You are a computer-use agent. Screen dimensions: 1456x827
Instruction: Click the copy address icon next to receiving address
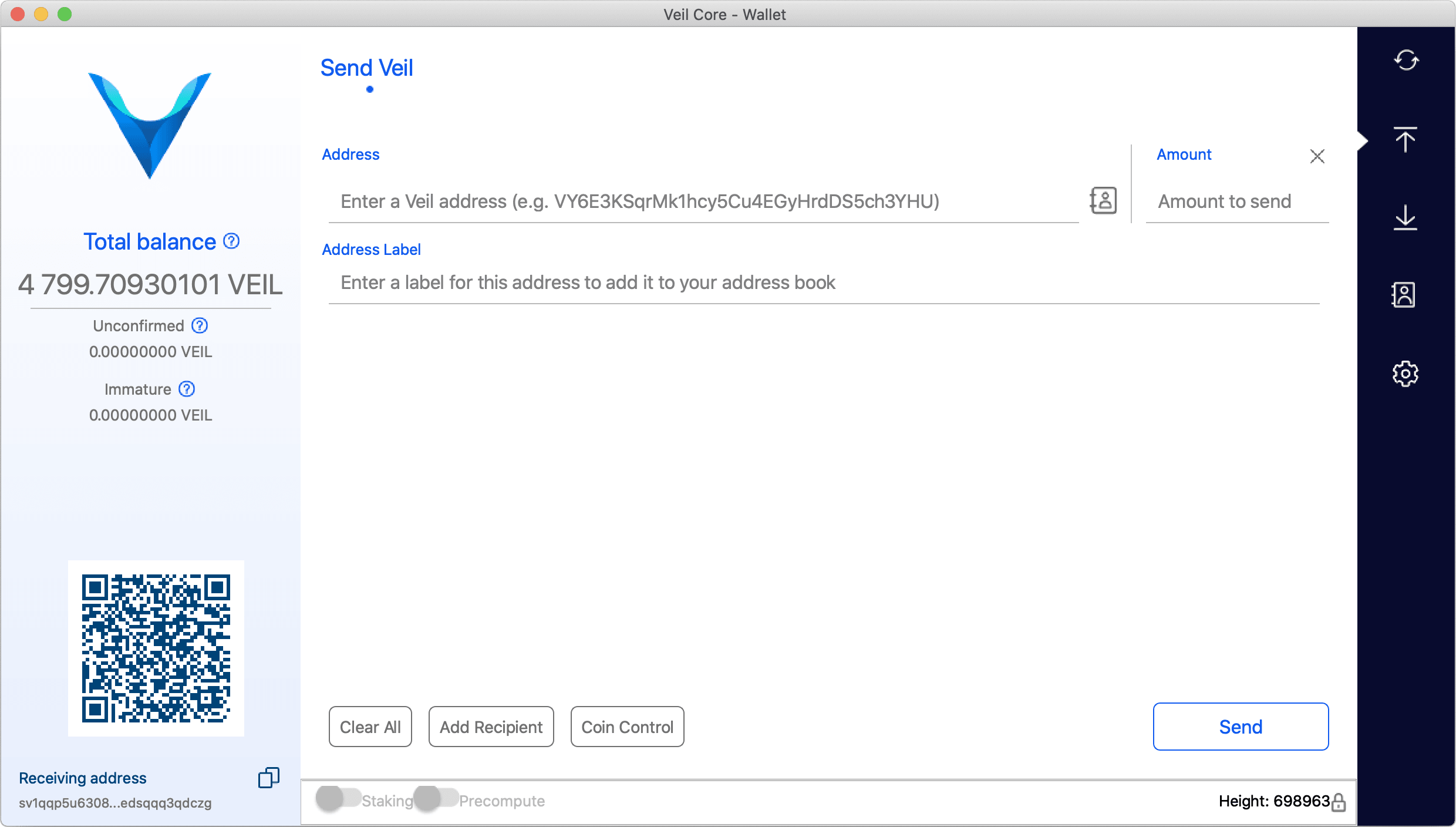pos(268,777)
